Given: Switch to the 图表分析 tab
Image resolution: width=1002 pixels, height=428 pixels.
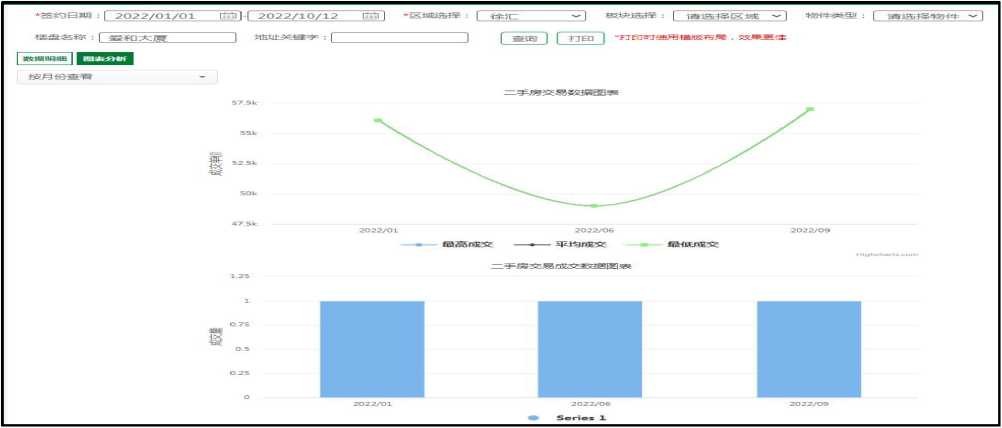Looking at the screenshot, I should coord(105,58).
